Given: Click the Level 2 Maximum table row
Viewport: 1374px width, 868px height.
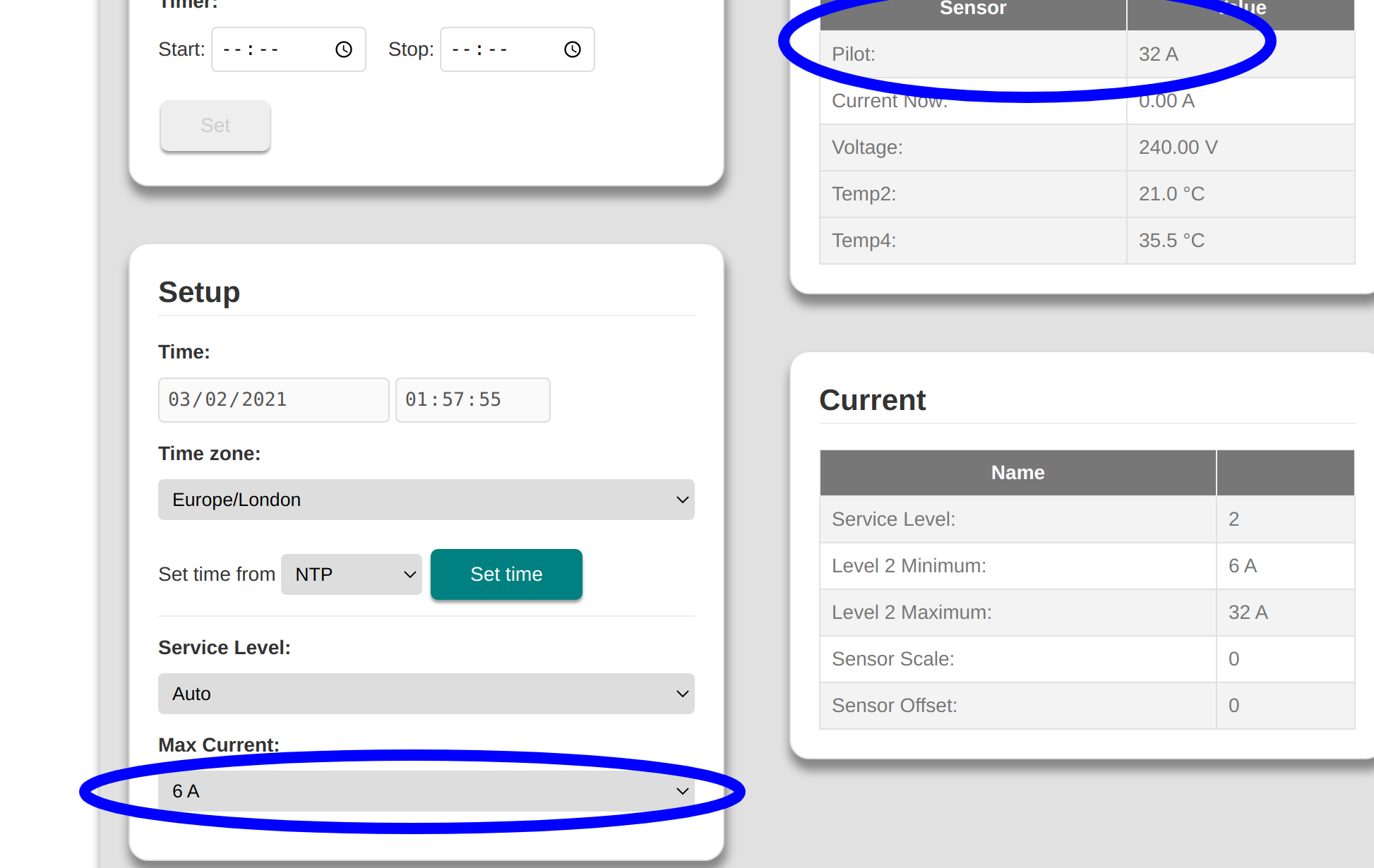Looking at the screenshot, I should coord(1024,612).
